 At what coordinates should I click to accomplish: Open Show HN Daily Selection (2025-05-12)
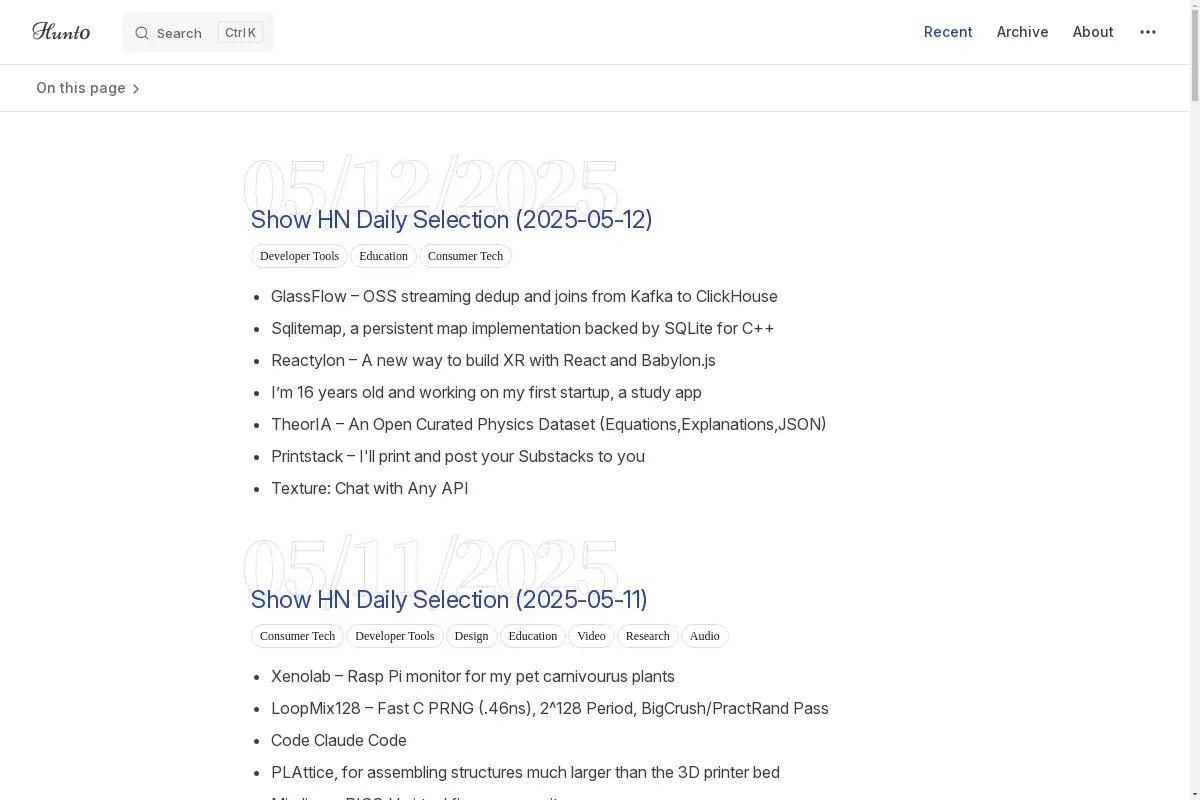pyautogui.click(x=451, y=219)
